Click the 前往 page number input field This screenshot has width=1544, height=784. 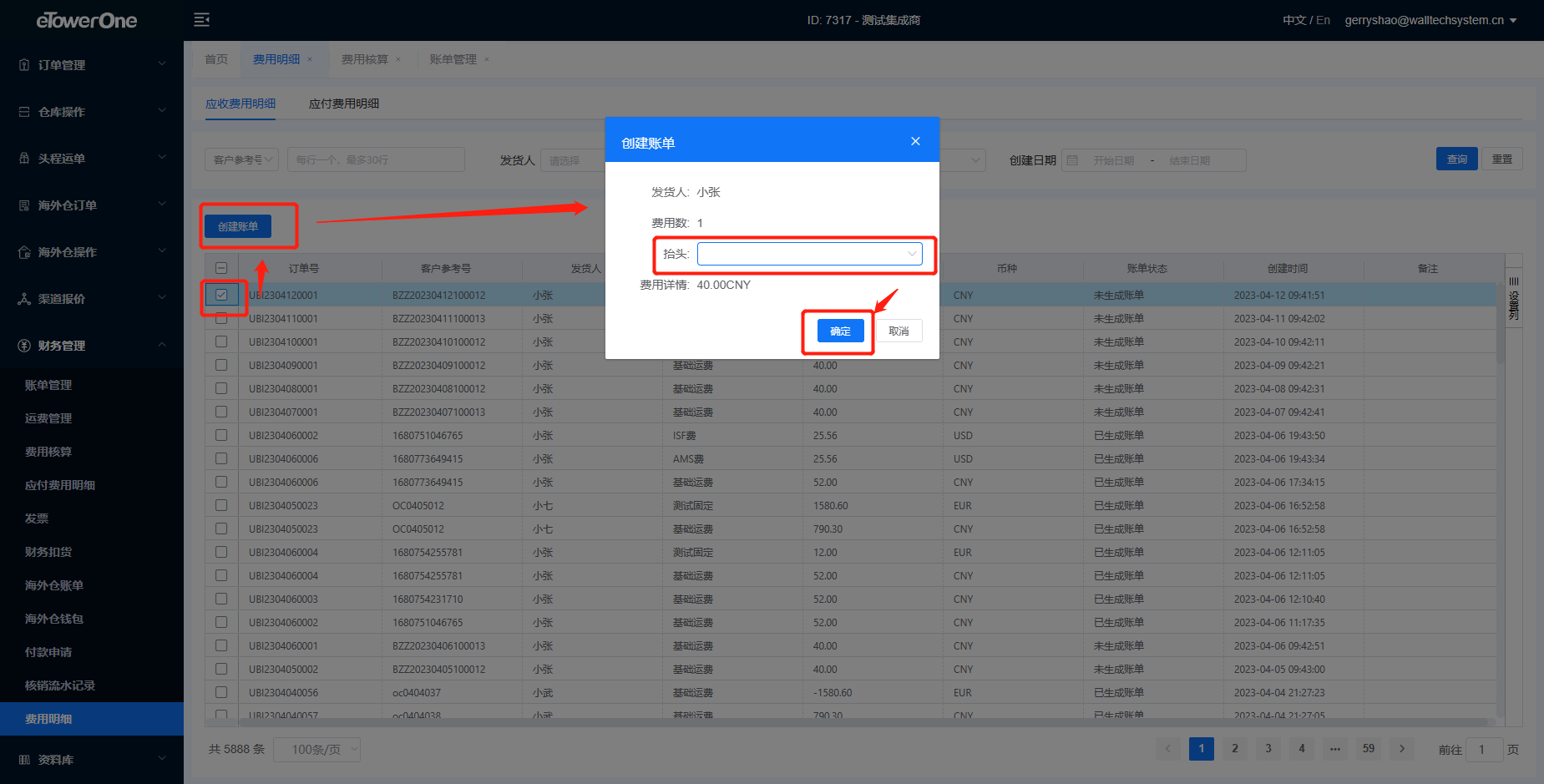(x=1485, y=750)
